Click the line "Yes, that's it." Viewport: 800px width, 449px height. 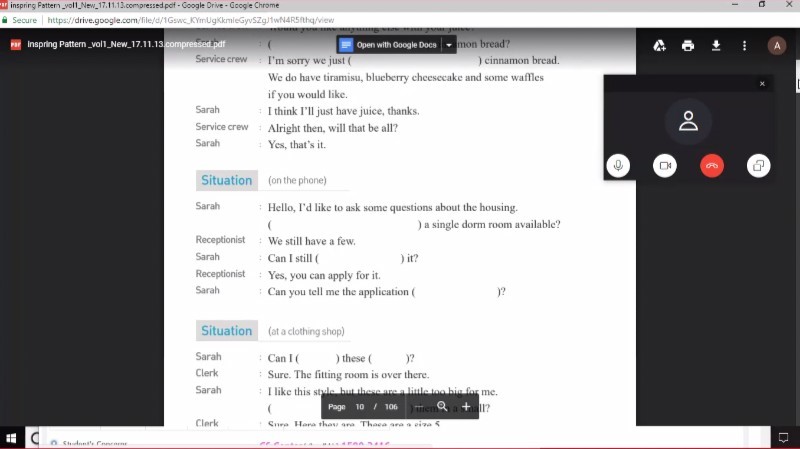point(296,145)
